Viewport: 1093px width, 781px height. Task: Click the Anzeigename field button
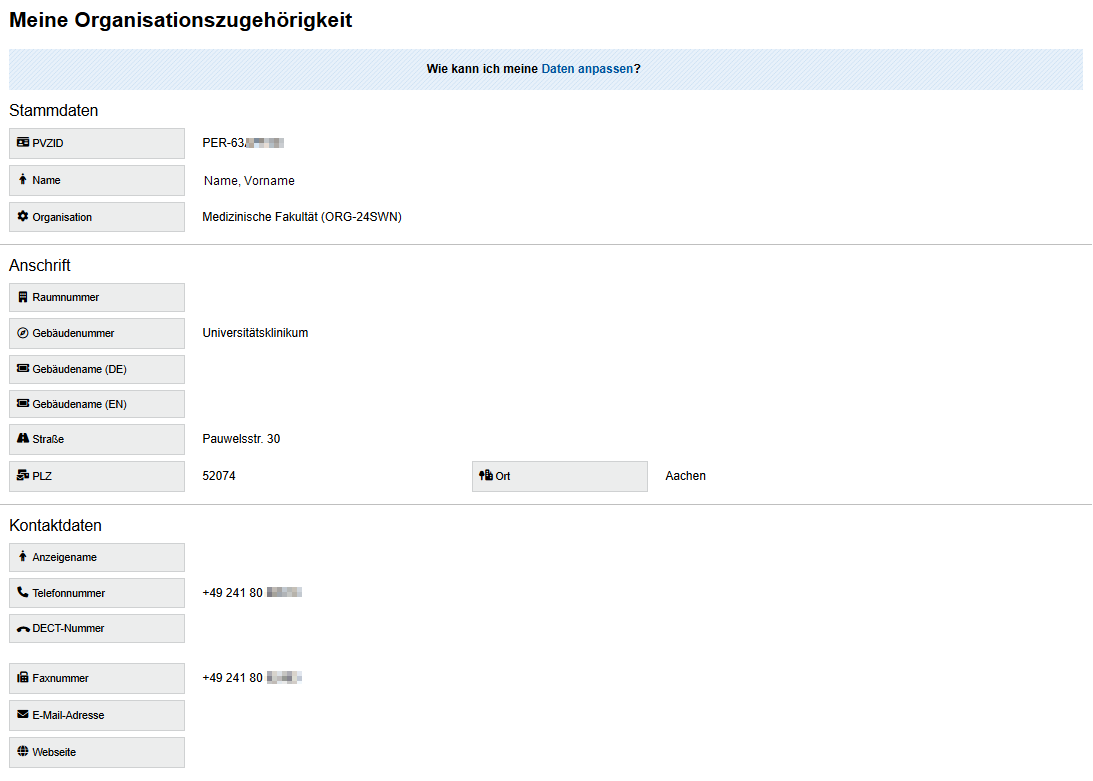96,557
